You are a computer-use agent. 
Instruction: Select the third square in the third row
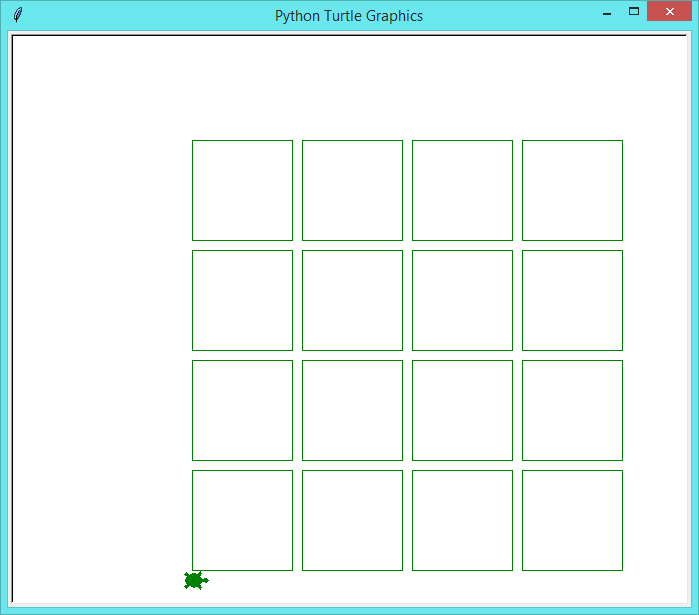coord(462,410)
